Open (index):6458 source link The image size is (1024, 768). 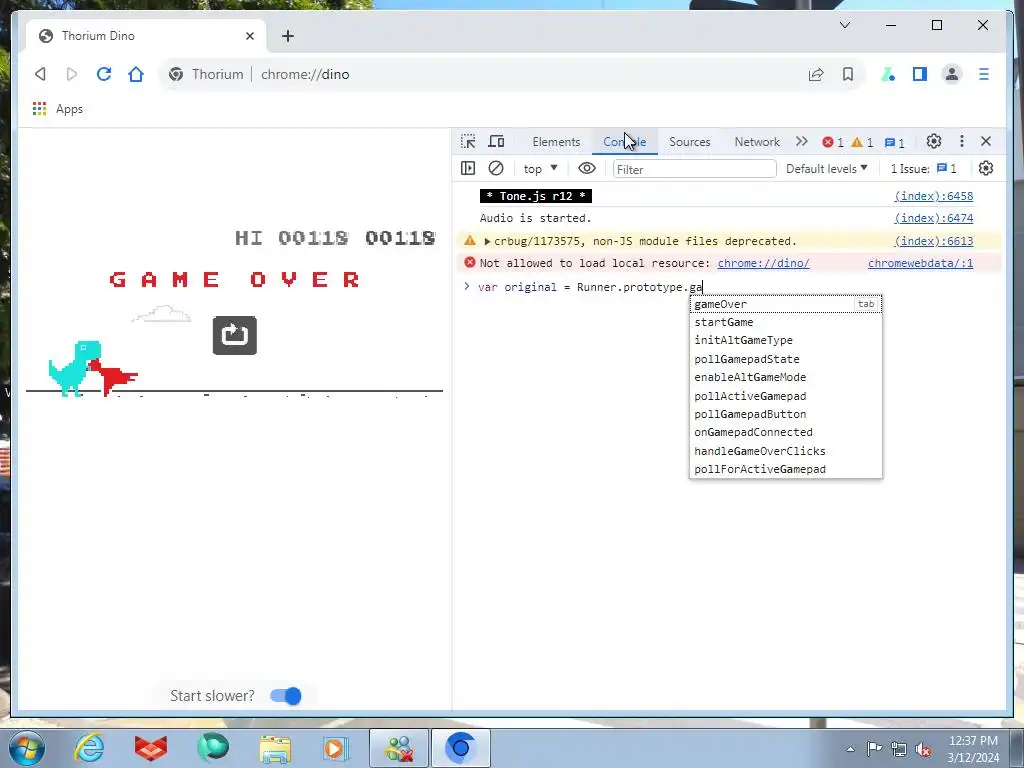click(x=933, y=196)
